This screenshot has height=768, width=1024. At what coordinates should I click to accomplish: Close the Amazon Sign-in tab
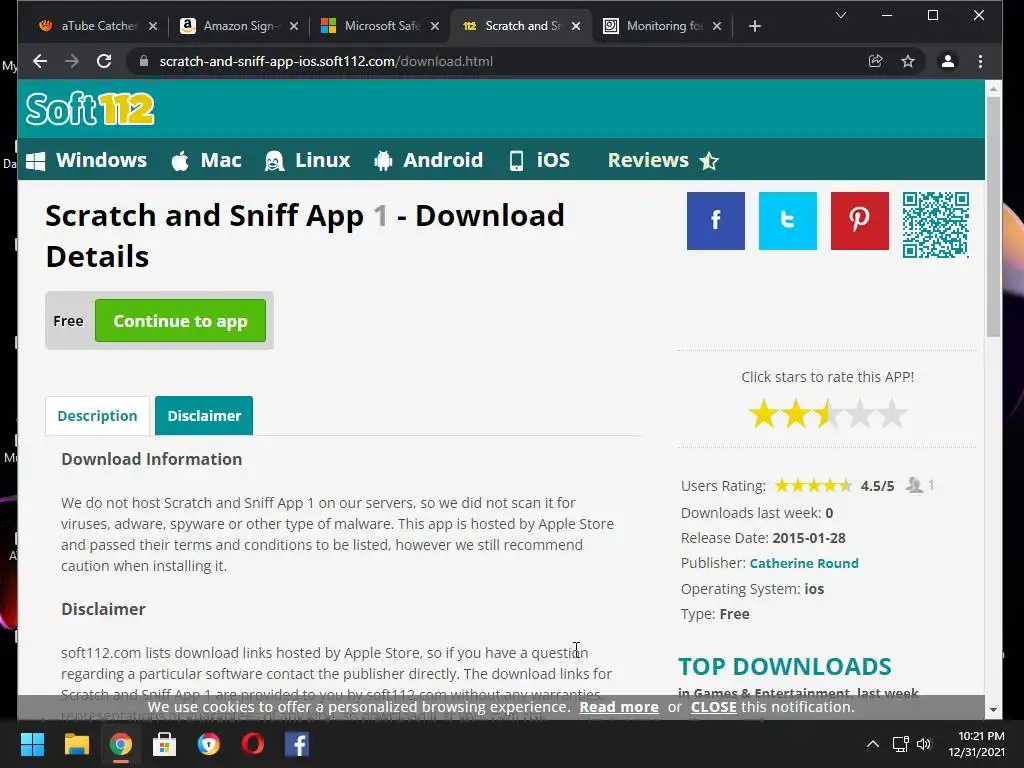point(294,26)
